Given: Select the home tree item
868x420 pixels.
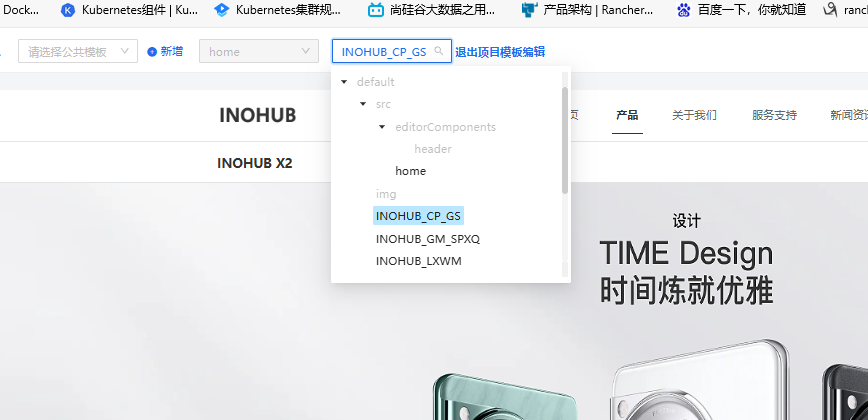Looking at the screenshot, I should (411, 171).
